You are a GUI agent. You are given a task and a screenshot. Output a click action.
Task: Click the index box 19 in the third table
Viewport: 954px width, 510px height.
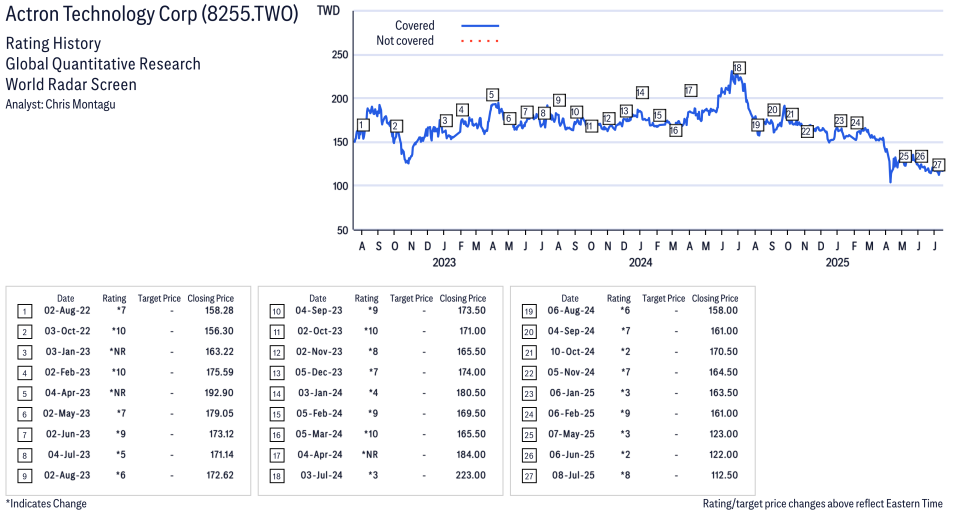point(529,312)
